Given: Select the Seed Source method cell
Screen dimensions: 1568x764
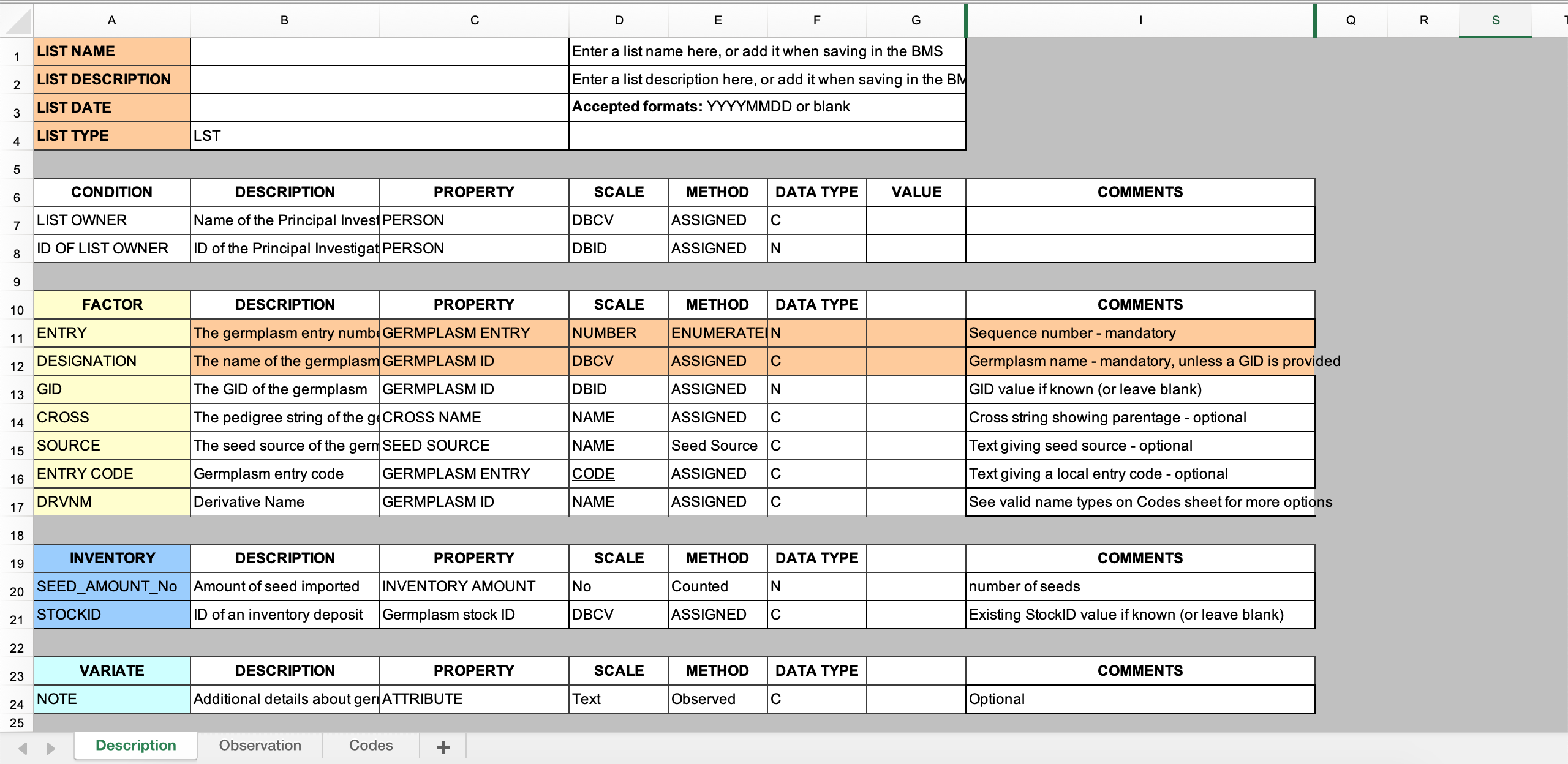Looking at the screenshot, I should click(x=718, y=446).
